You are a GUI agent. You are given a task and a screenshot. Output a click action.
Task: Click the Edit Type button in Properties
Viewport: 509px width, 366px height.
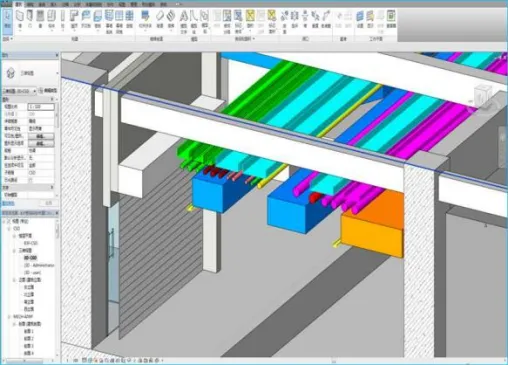click(48, 91)
